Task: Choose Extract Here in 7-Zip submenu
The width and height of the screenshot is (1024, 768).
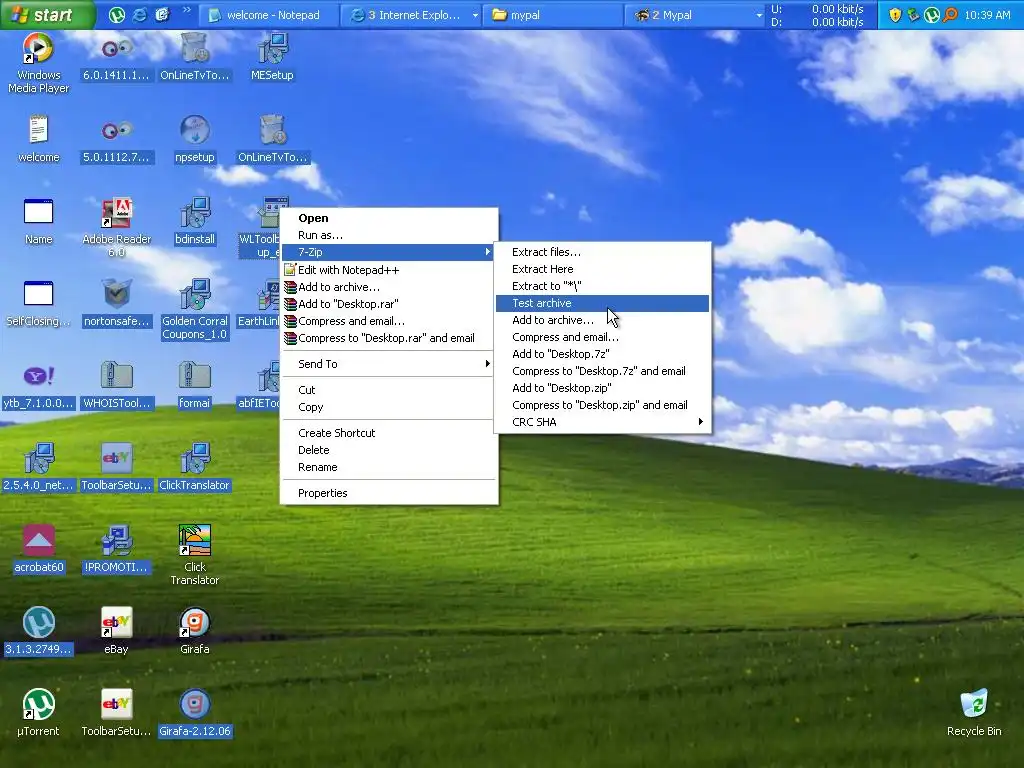Action: pyautogui.click(x=602, y=269)
